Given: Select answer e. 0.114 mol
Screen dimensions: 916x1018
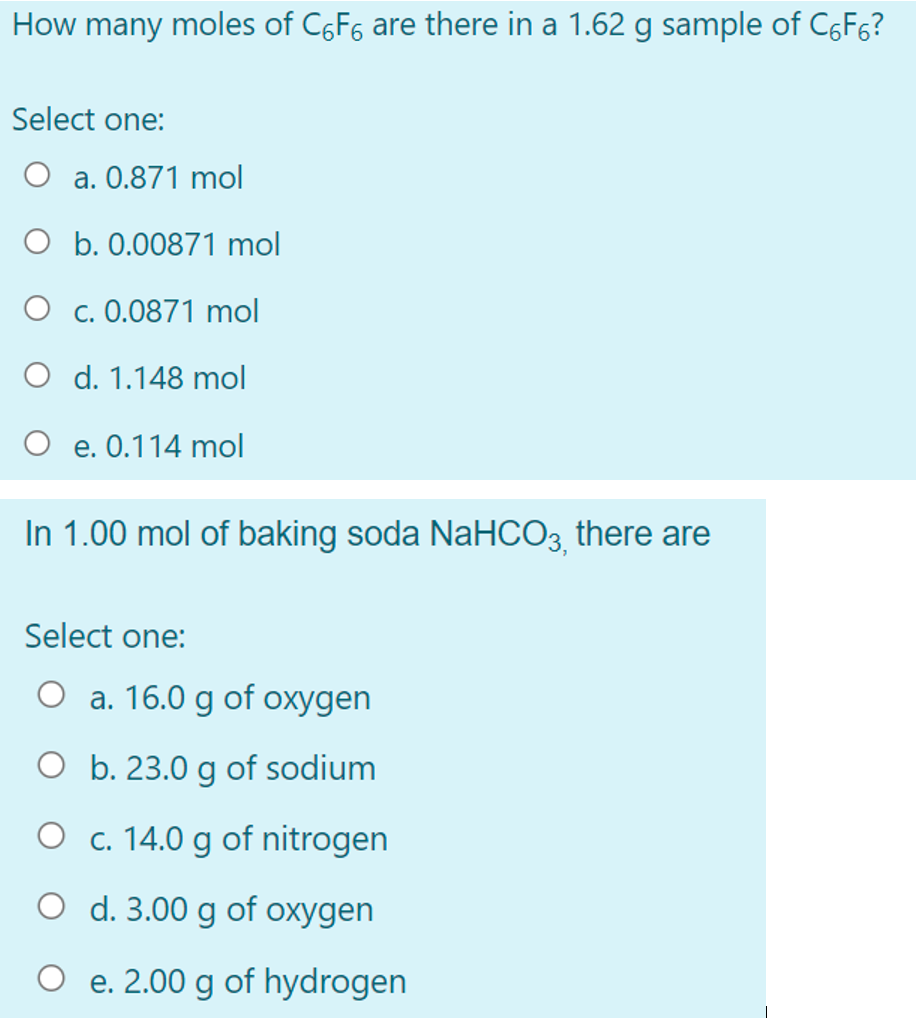Looking at the screenshot, I should coord(37,441).
